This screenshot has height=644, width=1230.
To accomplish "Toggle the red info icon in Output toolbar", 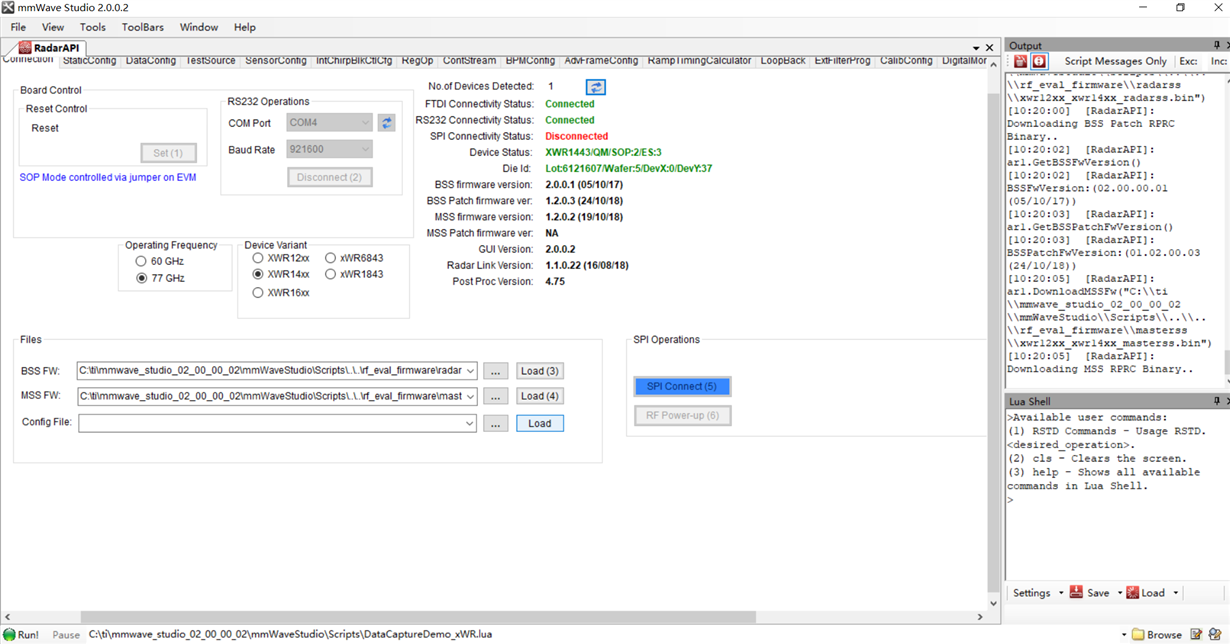I will tap(1039, 61).
